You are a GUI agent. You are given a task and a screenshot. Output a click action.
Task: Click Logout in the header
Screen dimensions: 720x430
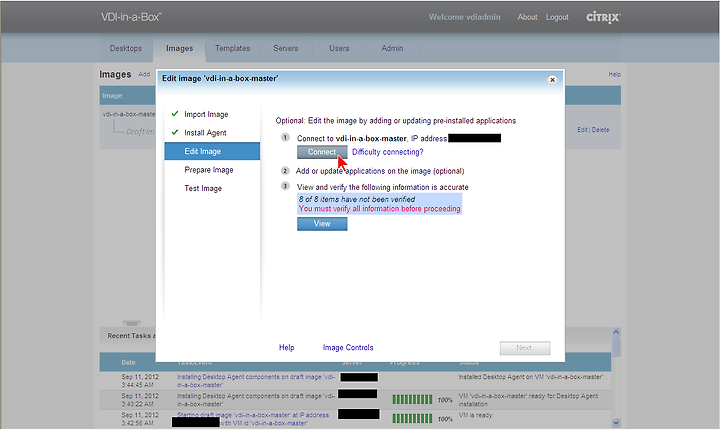point(557,17)
